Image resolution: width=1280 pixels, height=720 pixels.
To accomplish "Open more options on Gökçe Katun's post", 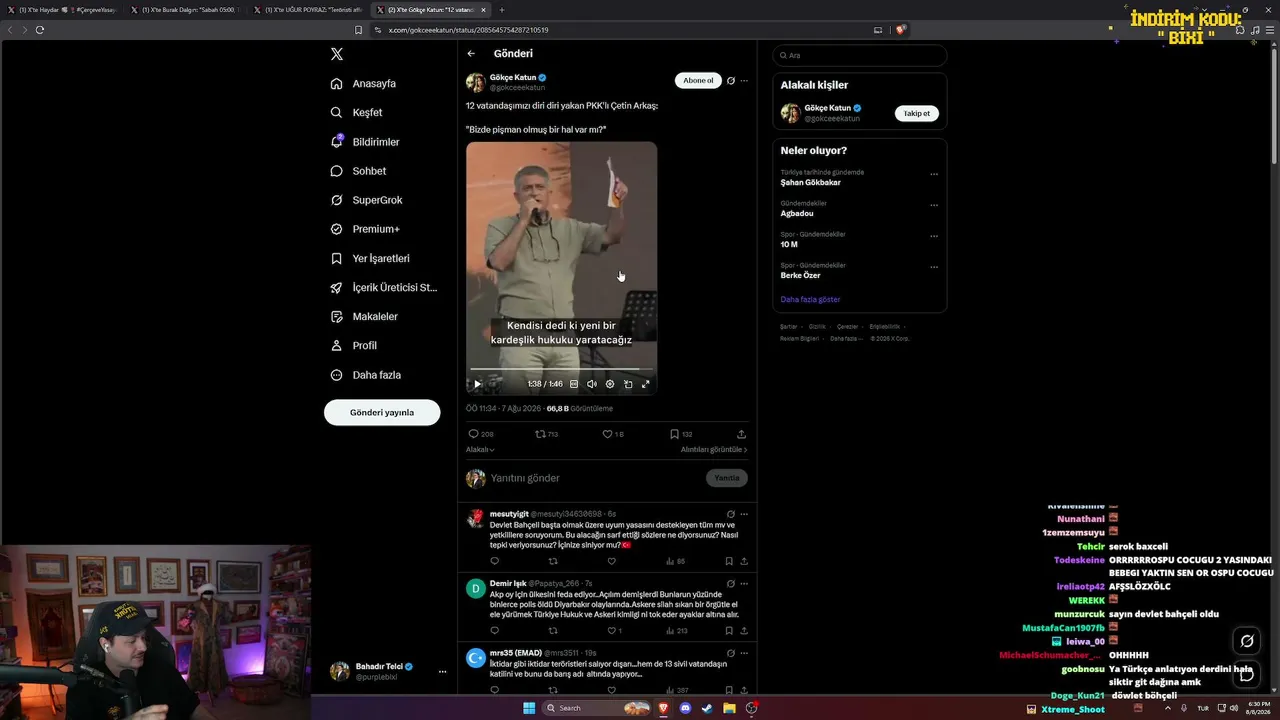I will click(744, 81).
